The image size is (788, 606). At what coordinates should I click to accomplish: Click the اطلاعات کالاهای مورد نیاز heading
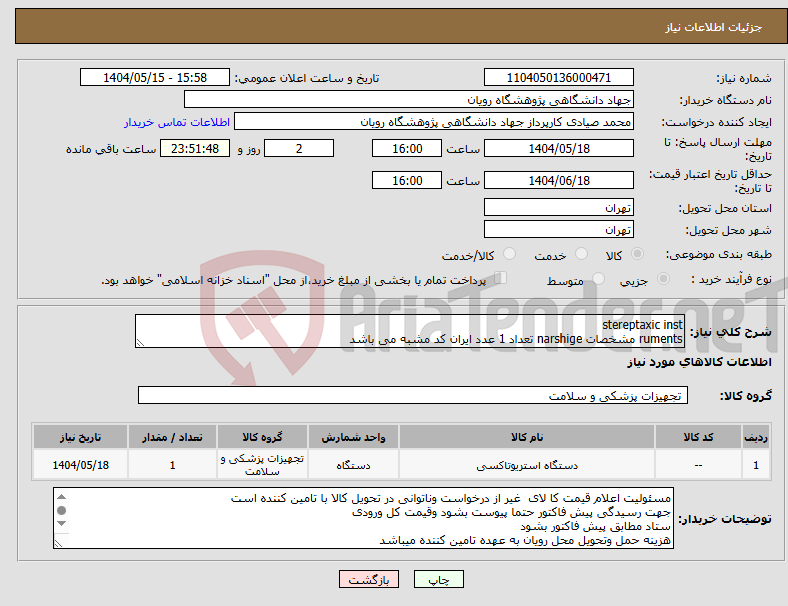click(x=699, y=362)
